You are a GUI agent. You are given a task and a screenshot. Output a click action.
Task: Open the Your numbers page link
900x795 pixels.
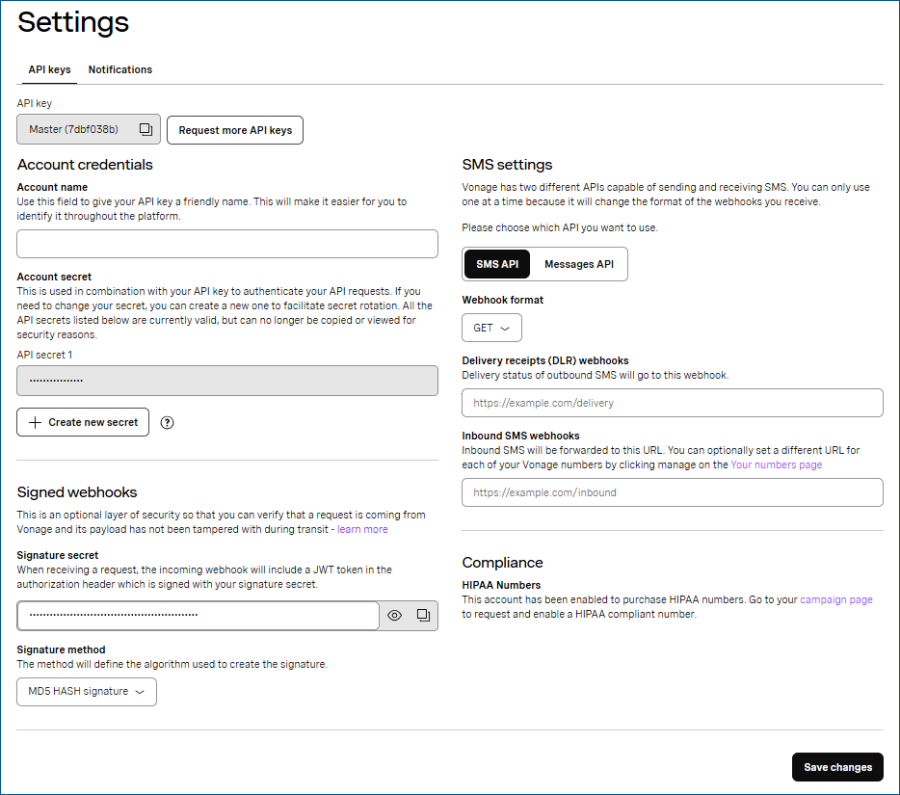click(776, 465)
